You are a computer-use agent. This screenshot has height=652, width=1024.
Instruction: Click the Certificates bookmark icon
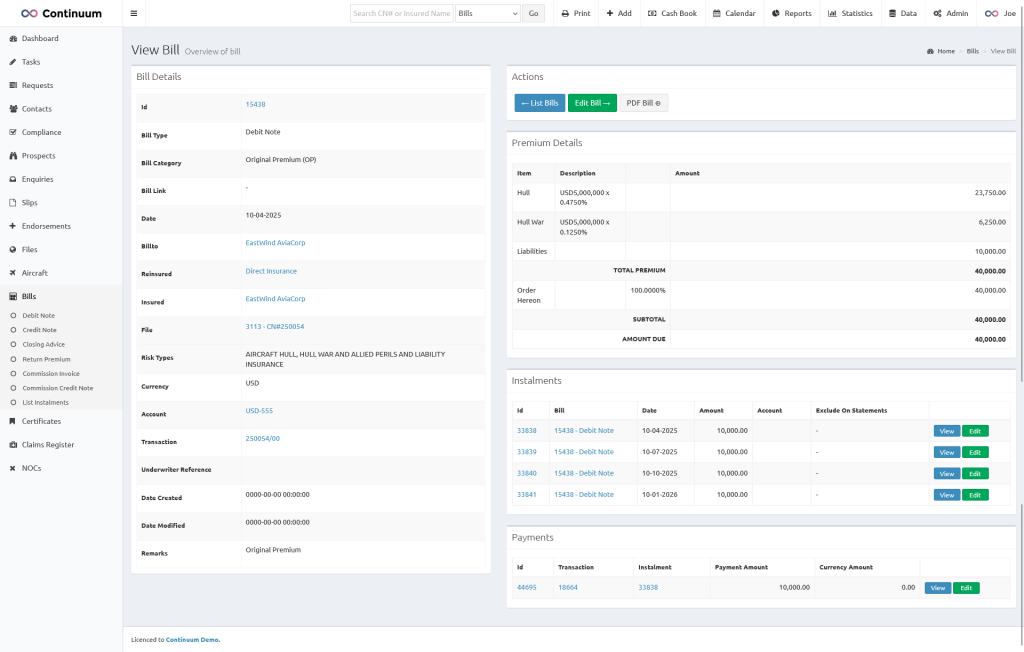click(12, 421)
